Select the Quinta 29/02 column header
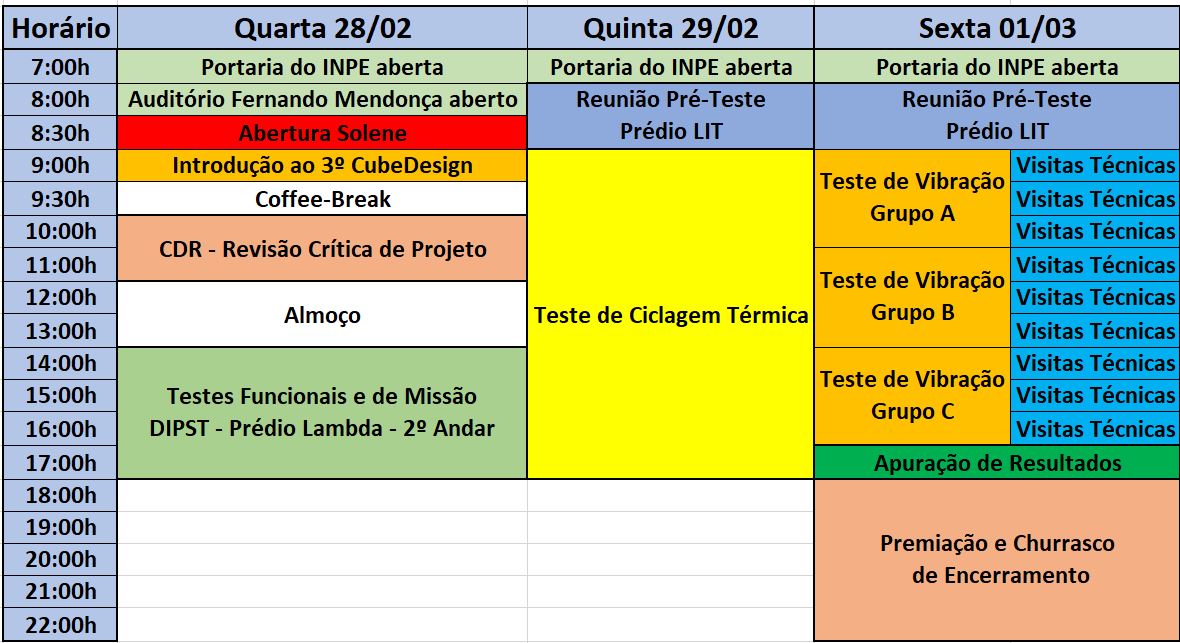 [670, 28]
